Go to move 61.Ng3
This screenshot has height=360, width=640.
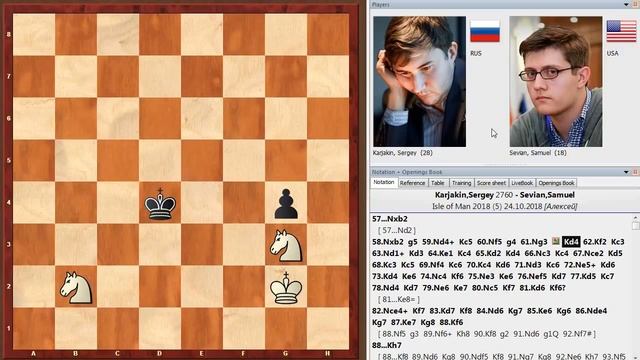pos(534,242)
